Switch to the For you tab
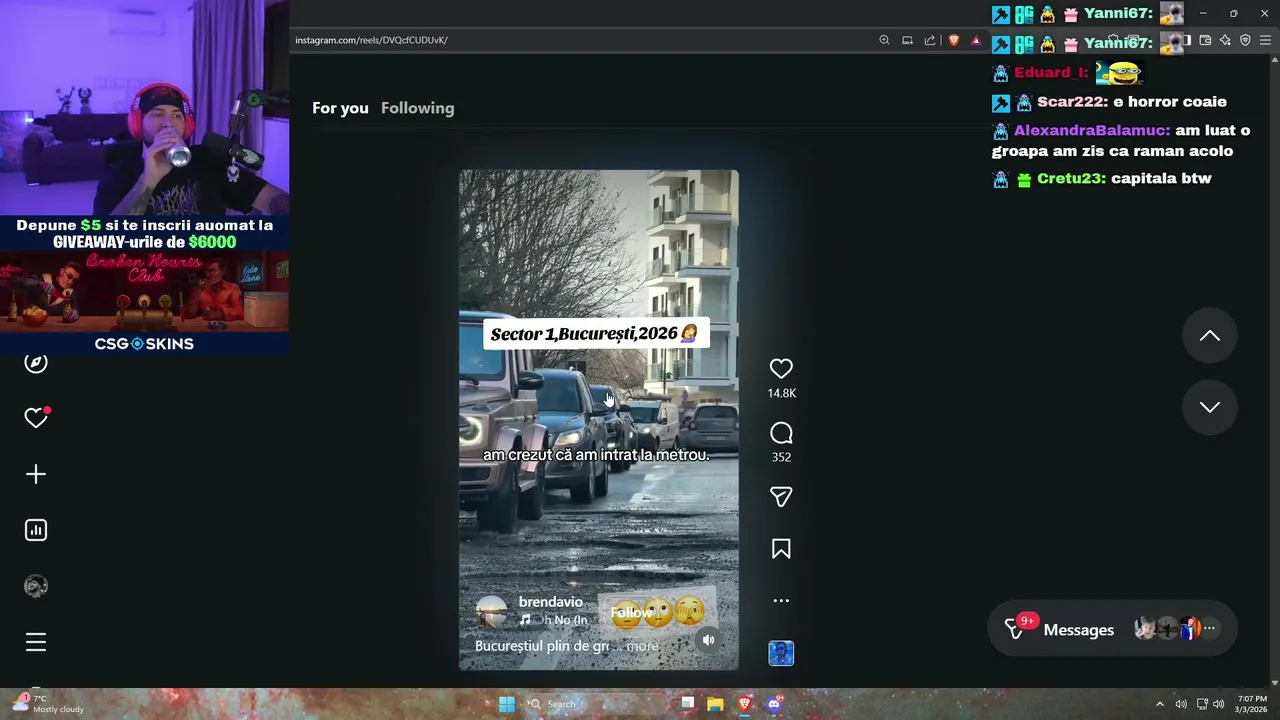This screenshot has width=1280, height=720. (x=340, y=108)
